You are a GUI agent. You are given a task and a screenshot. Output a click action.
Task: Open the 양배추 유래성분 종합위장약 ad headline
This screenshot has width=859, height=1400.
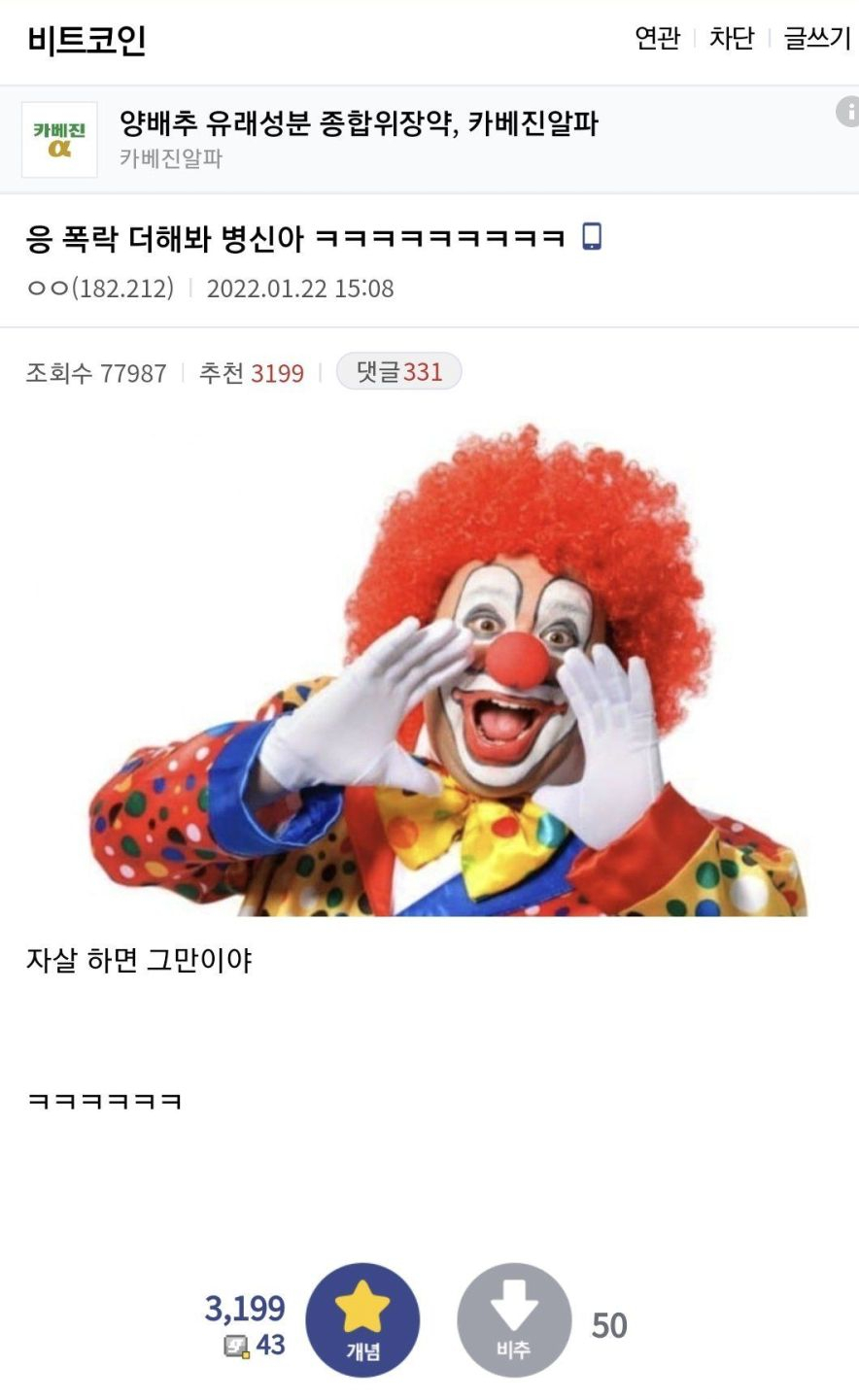[x=359, y=123]
